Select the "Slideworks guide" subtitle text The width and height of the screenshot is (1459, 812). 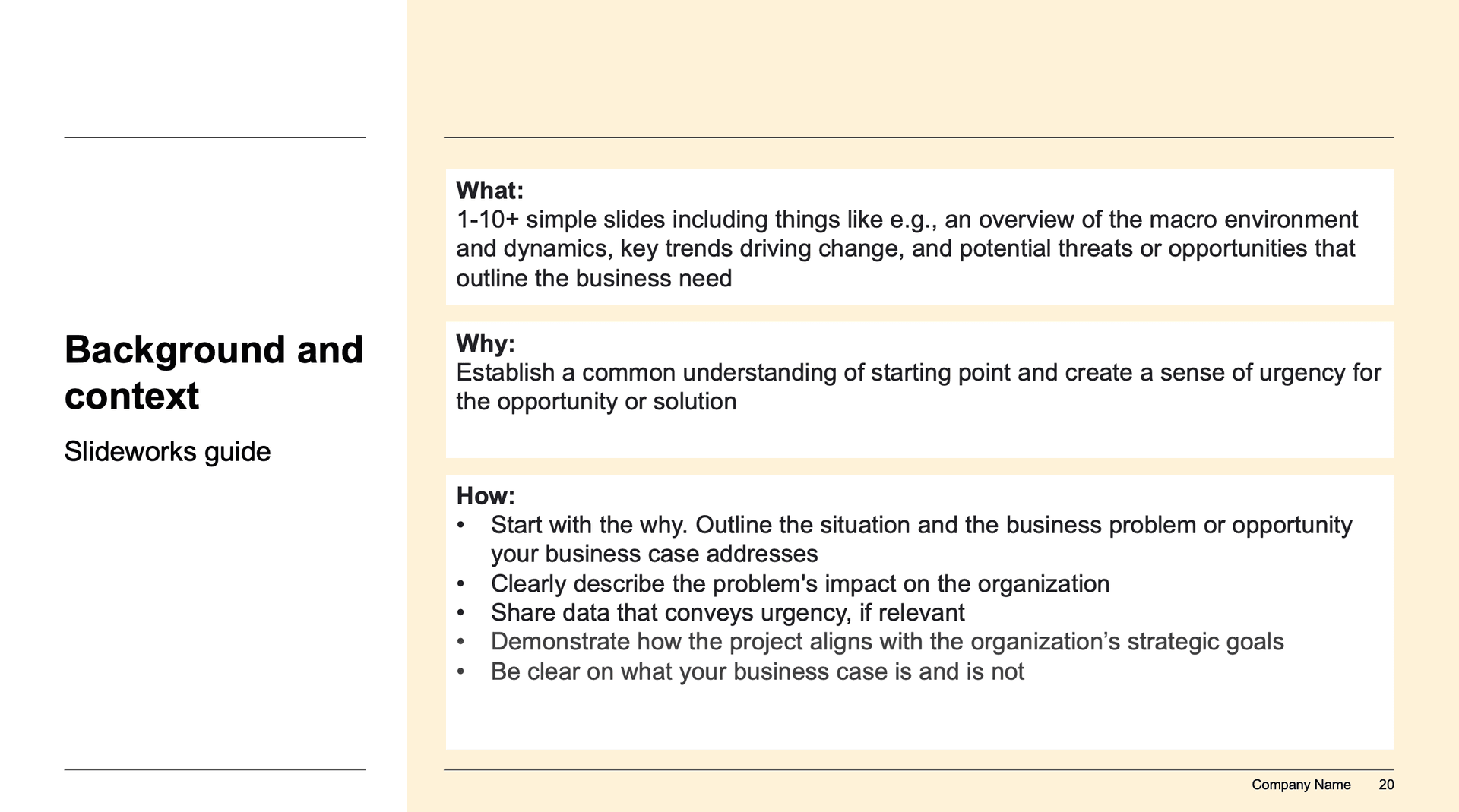(x=167, y=452)
